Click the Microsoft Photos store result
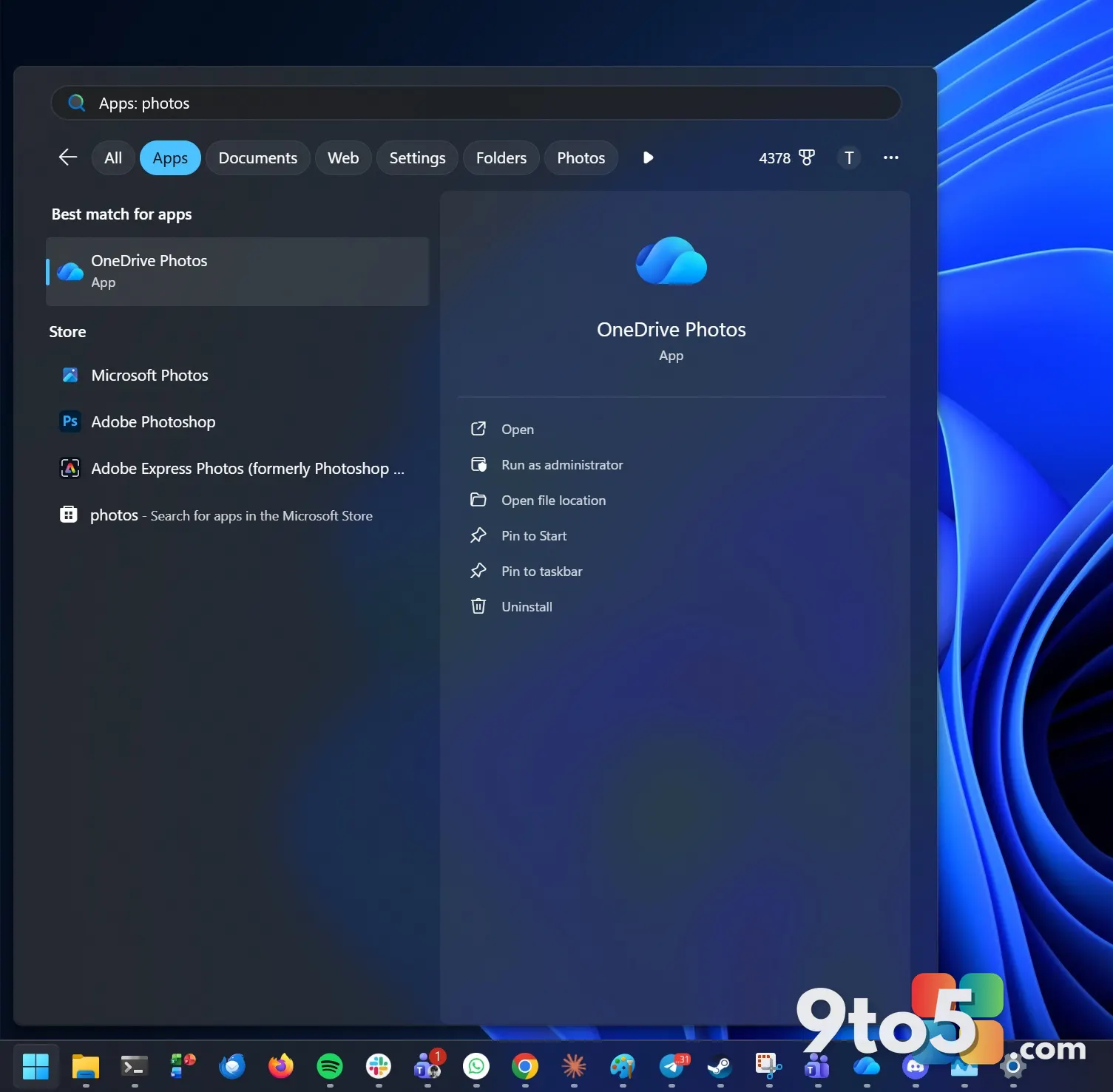This screenshot has height=1092, width=1113. pyautogui.click(x=237, y=376)
